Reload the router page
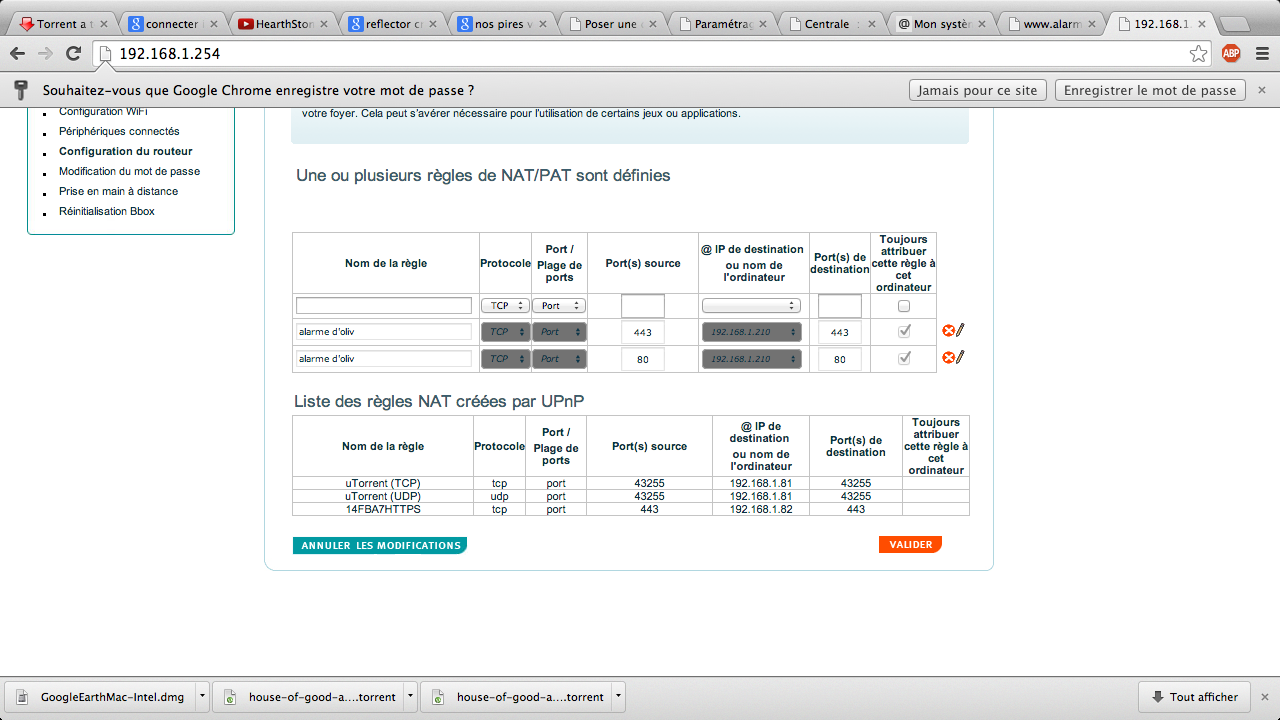1280x720 pixels. click(73, 54)
